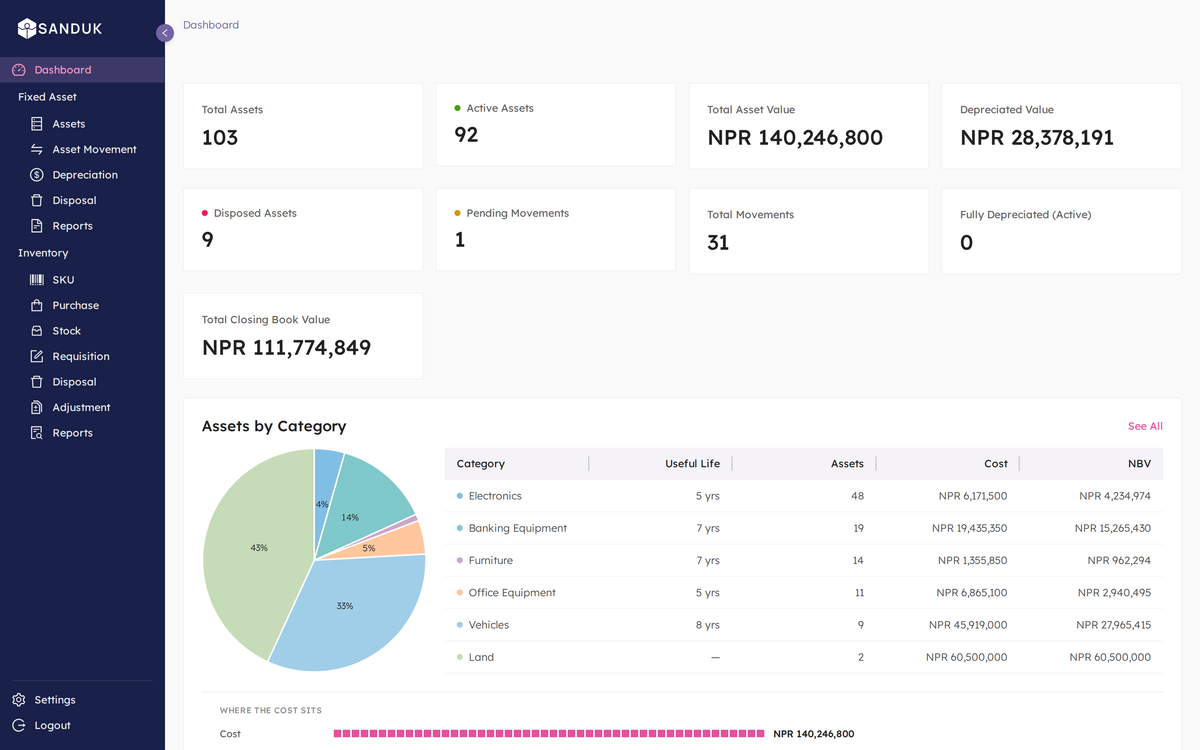Open the Total Movements card
This screenshot has width=1200, height=750.
809,231
